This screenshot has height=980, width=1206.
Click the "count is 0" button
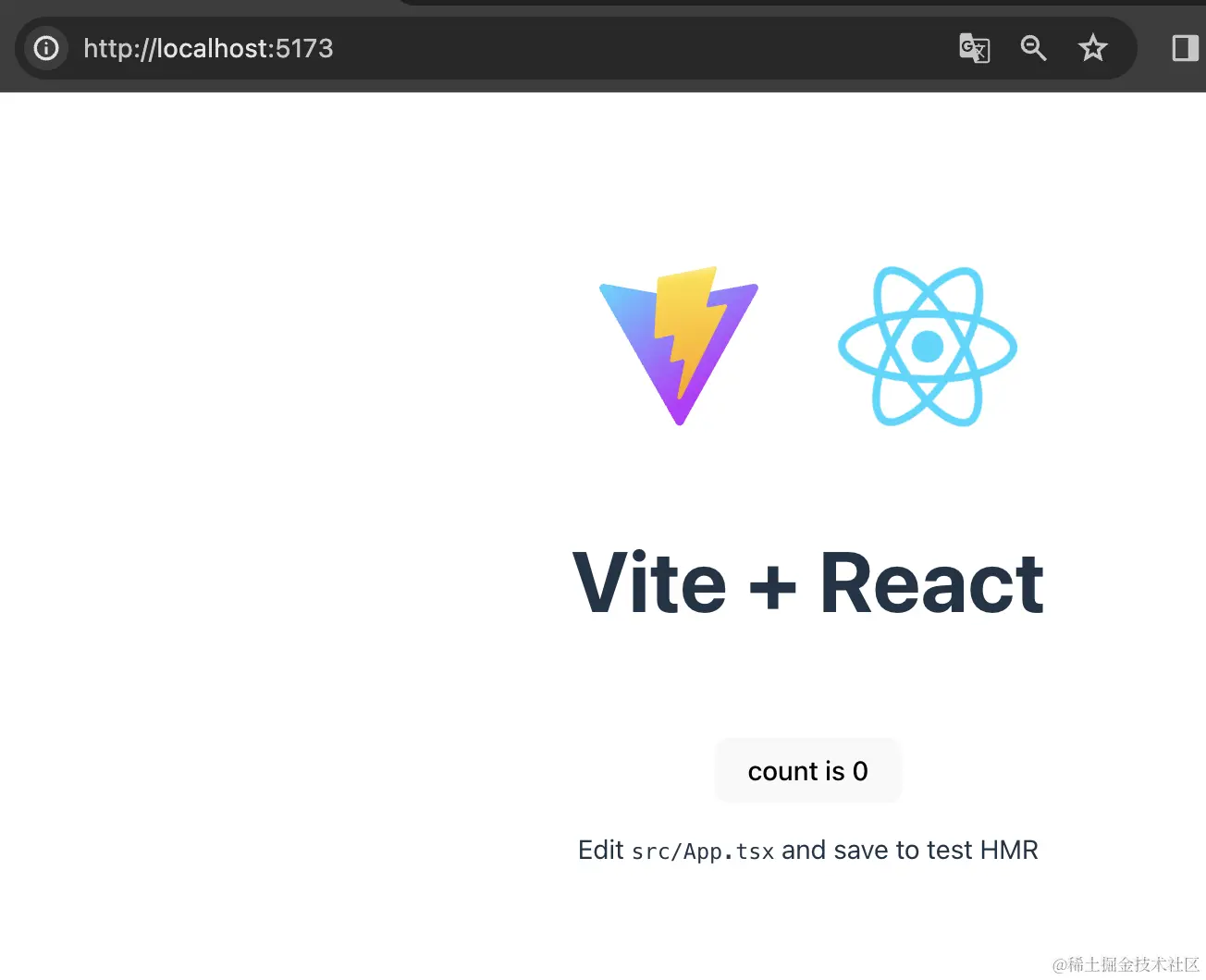click(x=808, y=771)
